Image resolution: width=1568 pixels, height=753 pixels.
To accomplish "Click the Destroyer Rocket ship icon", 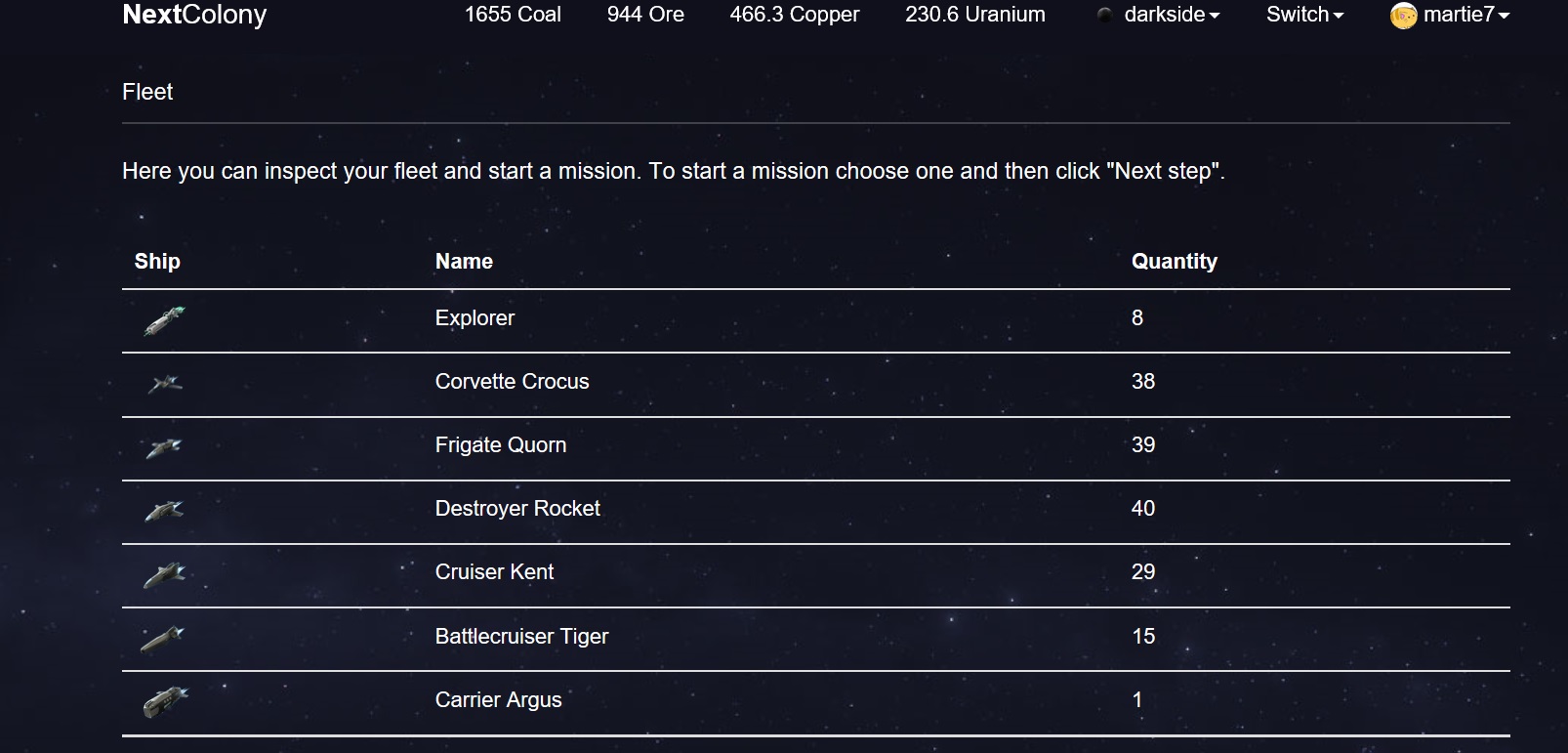I will point(164,511).
